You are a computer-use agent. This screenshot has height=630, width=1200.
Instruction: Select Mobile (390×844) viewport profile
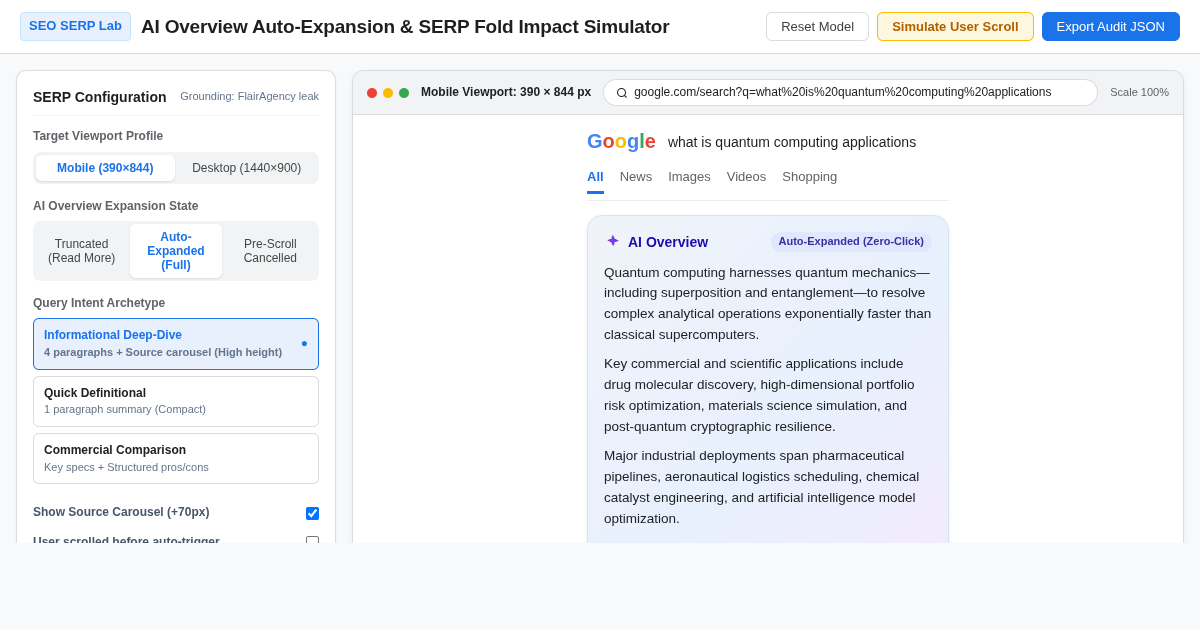[105, 168]
